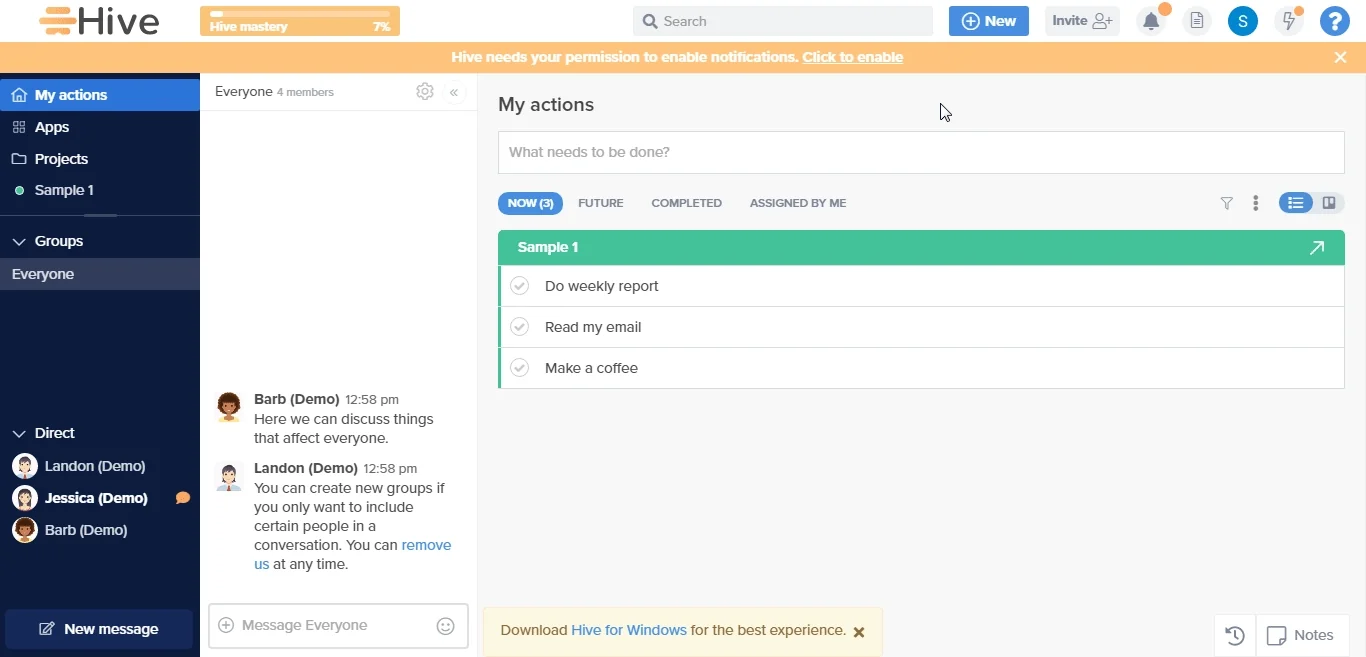The image size is (1366, 657).
Task: Select the ASSIGNED BY ME tab
Action: click(798, 203)
